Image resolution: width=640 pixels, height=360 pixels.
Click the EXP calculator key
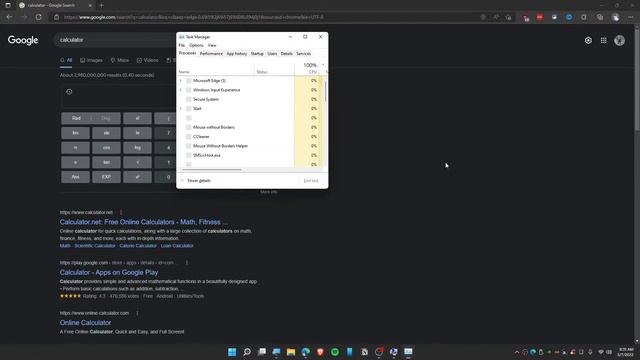pyautogui.click(x=107, y=177)
